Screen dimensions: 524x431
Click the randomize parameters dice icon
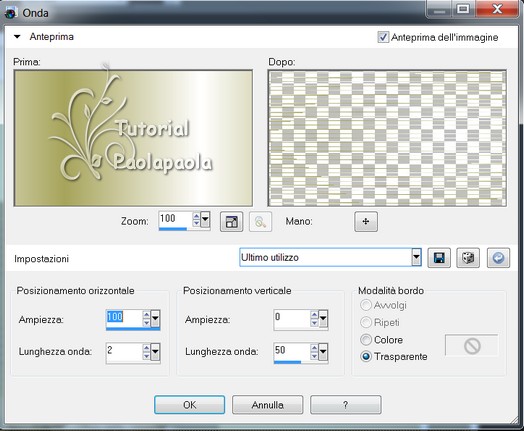point(468,258)
